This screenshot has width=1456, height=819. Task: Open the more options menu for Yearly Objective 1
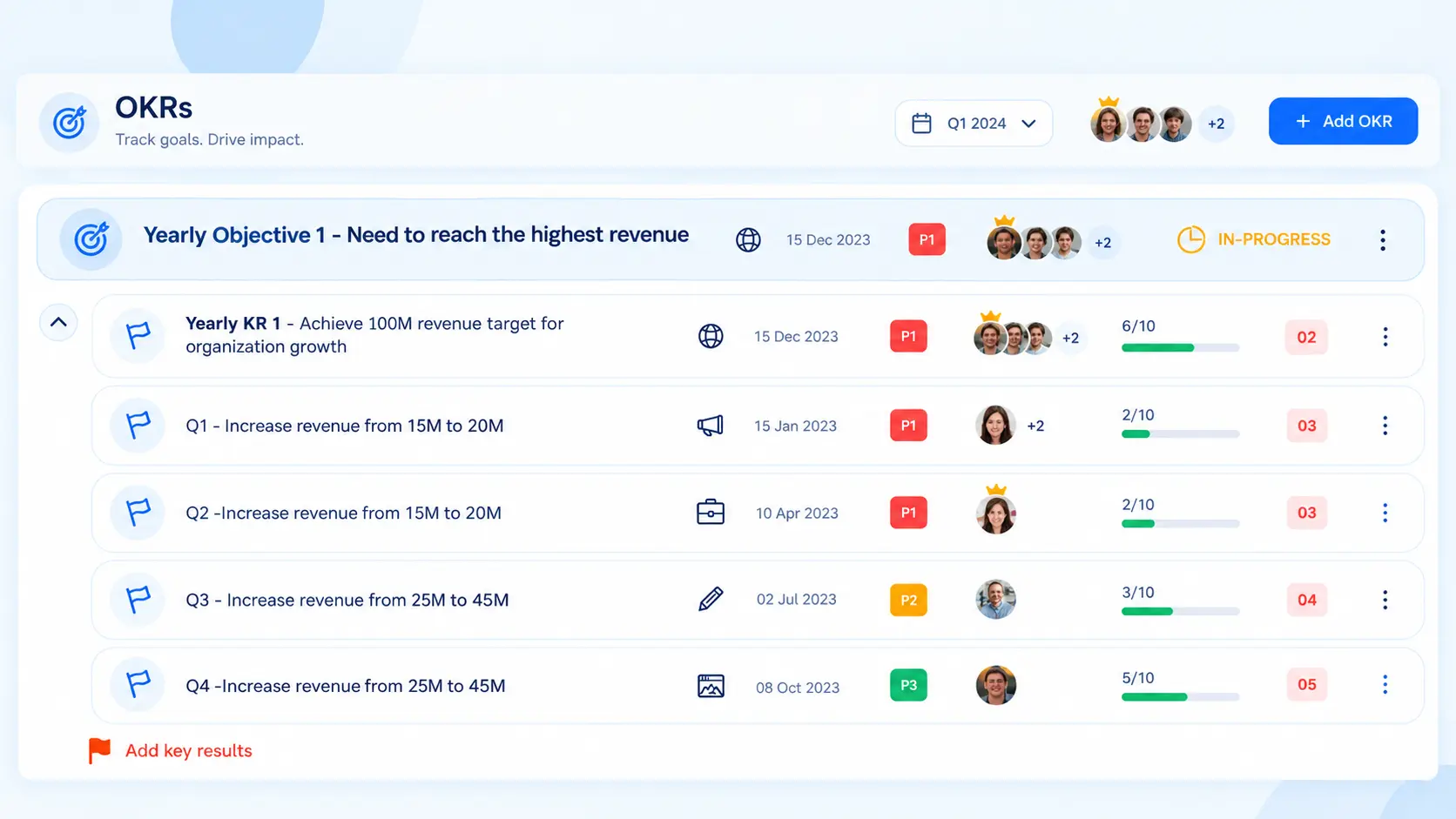click(x=1383, y=240)
